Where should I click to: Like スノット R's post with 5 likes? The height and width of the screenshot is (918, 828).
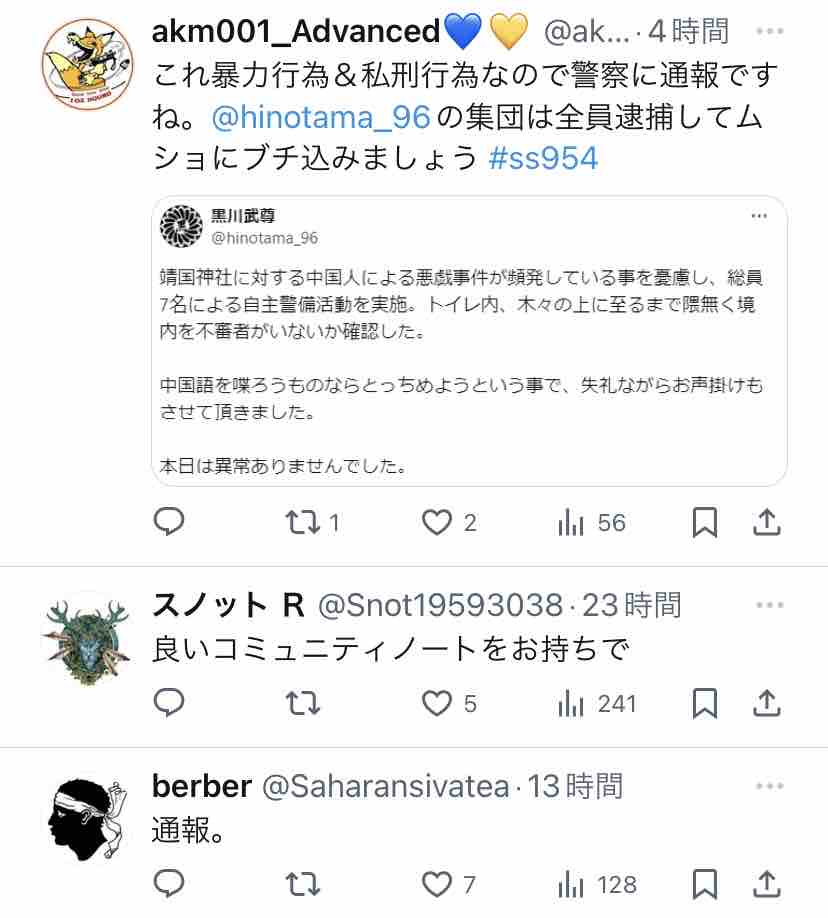point(449,703)
